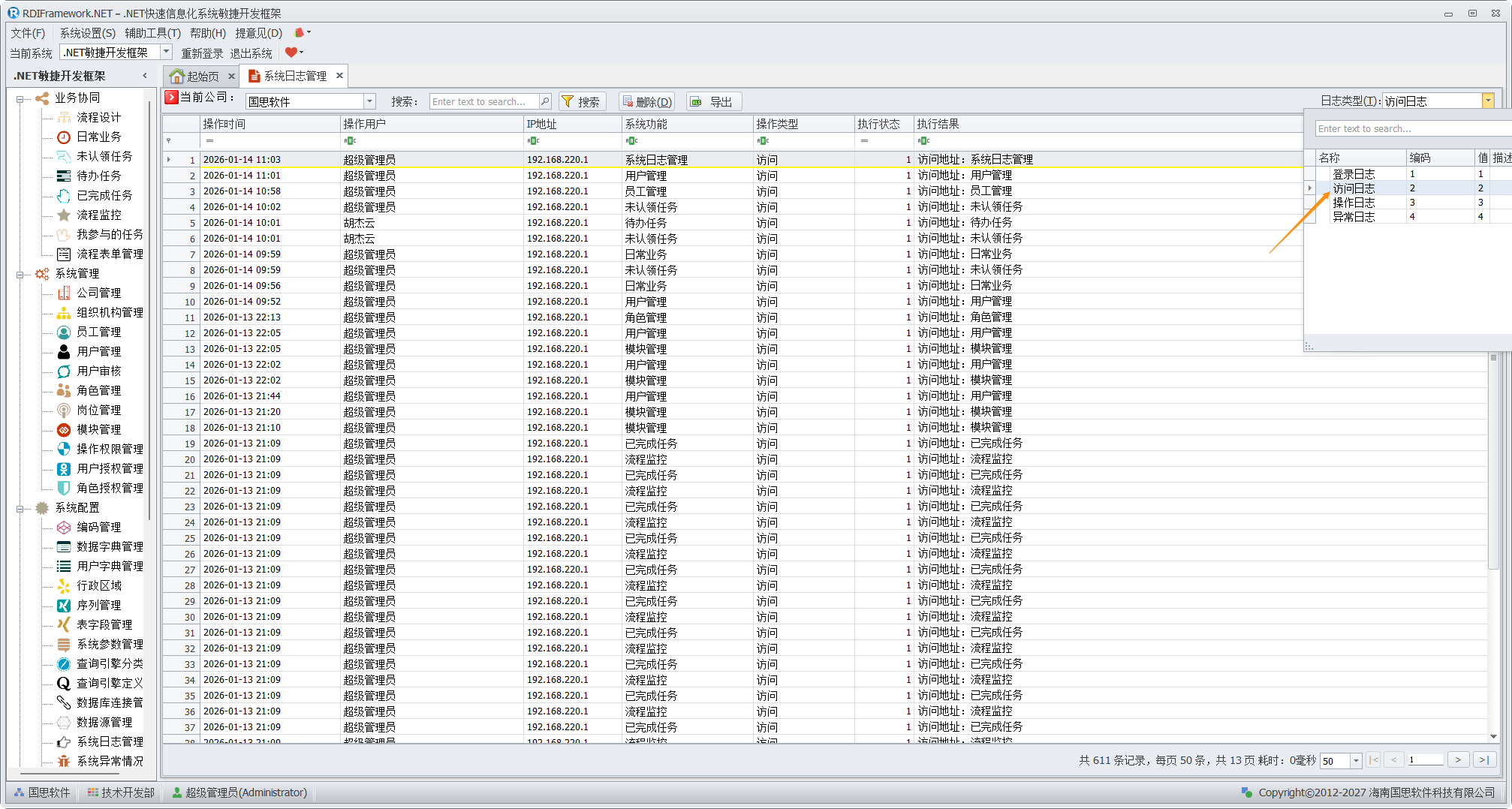This screenshot has height=809, width=1512.
Task: Open the 日志类型 dropdown arrow
Action: 1487,101
